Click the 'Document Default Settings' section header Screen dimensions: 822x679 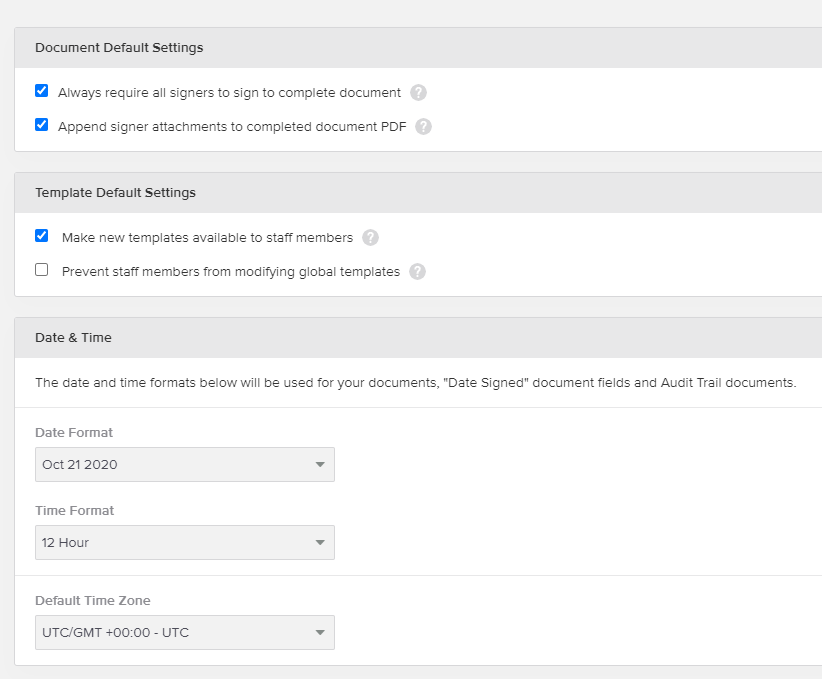(119, 48)
